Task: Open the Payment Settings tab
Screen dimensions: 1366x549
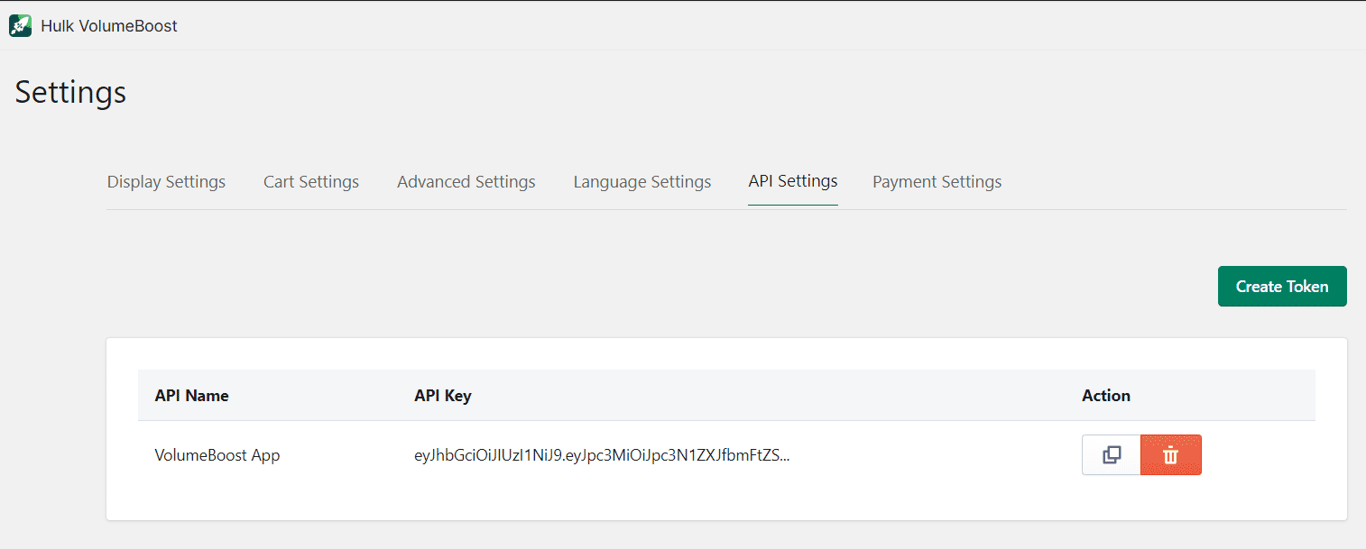Action: (937, 182)
